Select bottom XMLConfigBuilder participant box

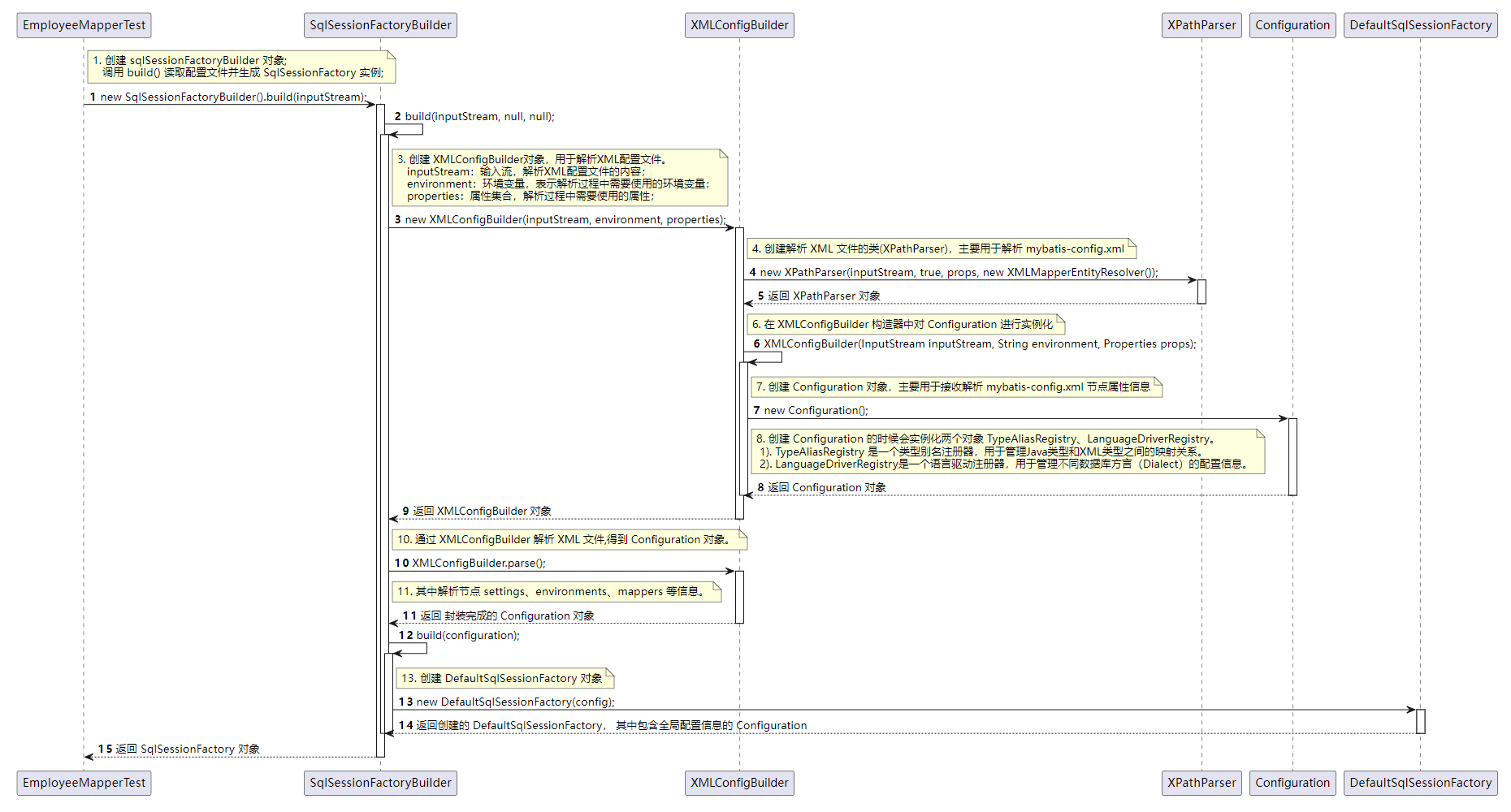[x=739, y=783]
